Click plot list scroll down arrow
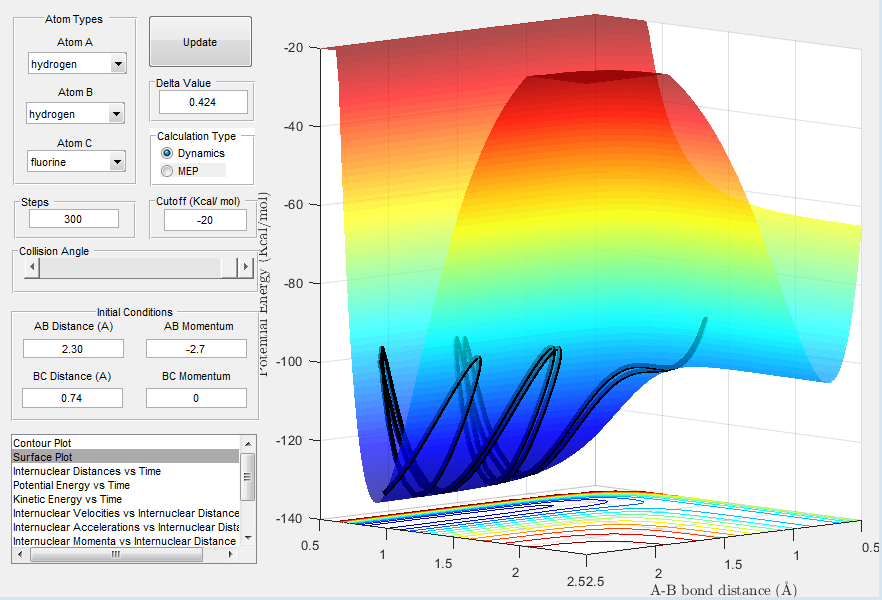Image resolution: width=882 pixels, height=600 pixels. click(x=248, y=538)
